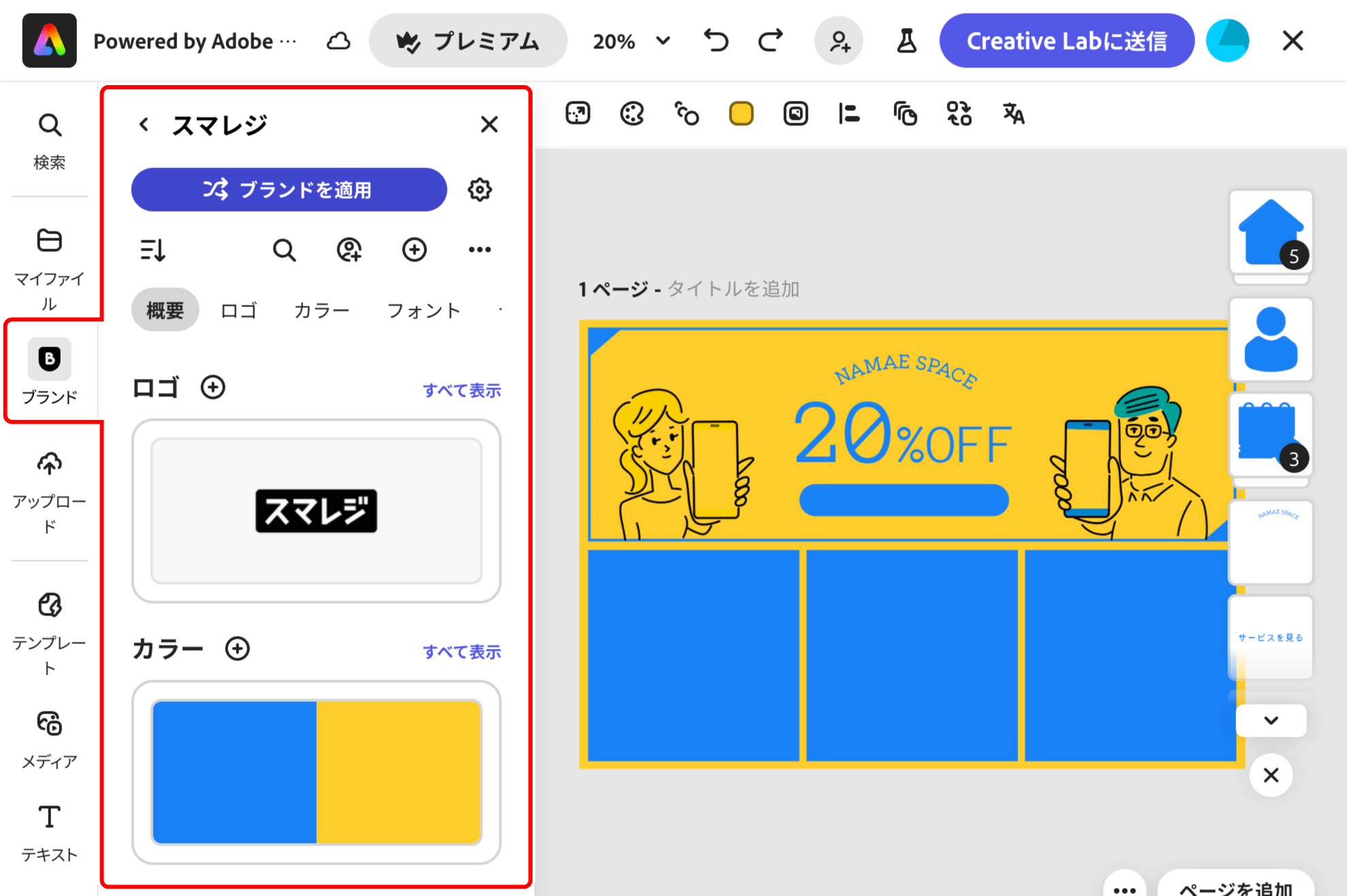Screen dimensions: 1347x896
Task: Click the search icon inside the スマレジ brand panel
Action: 285,250
